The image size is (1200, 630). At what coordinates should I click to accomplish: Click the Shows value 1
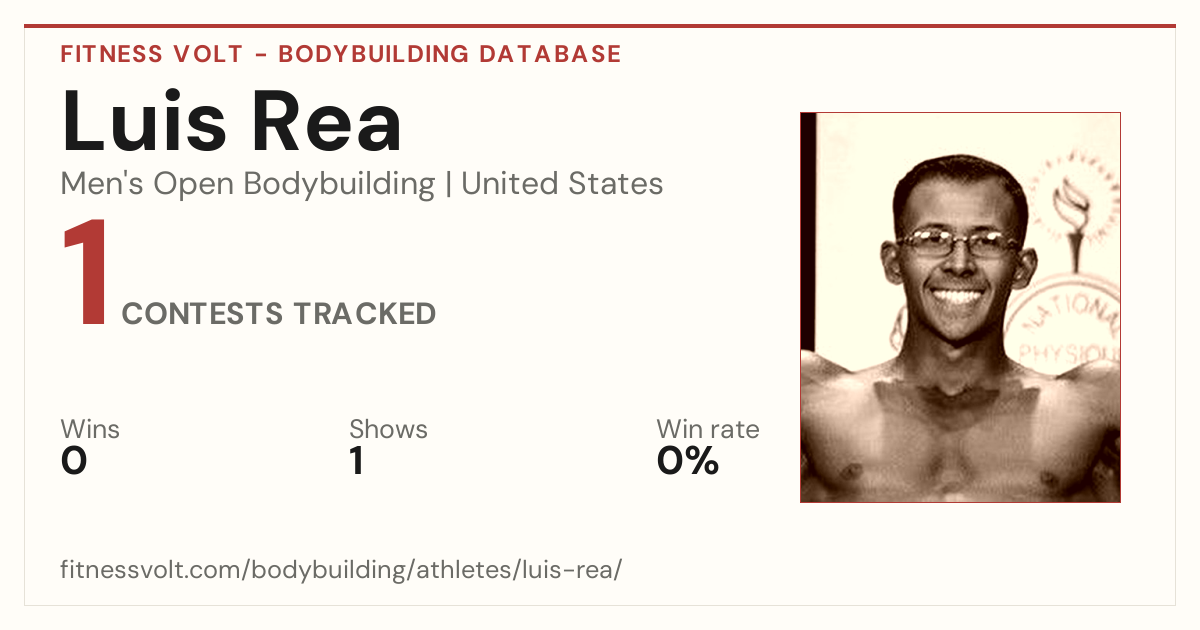[x=356, y=461]
